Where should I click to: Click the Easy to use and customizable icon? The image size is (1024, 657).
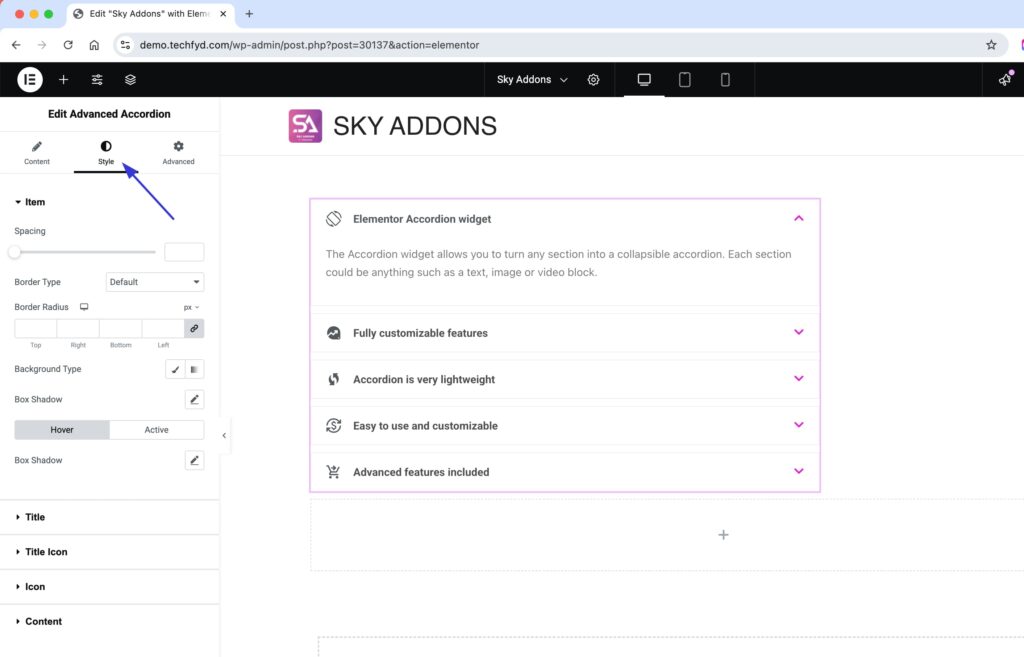pos(334,426)
